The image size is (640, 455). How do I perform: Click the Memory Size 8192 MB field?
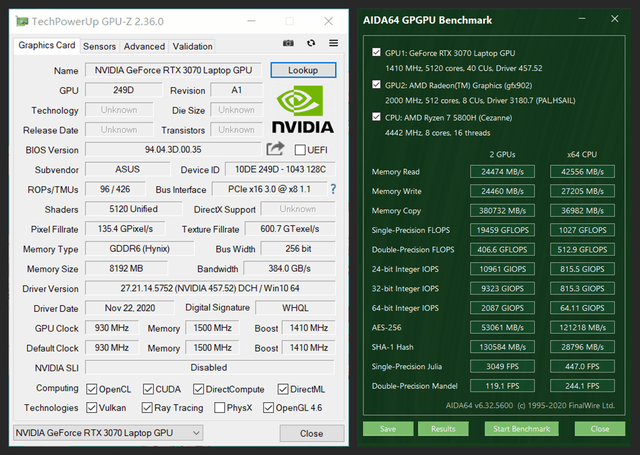click(x=126, y=269)
